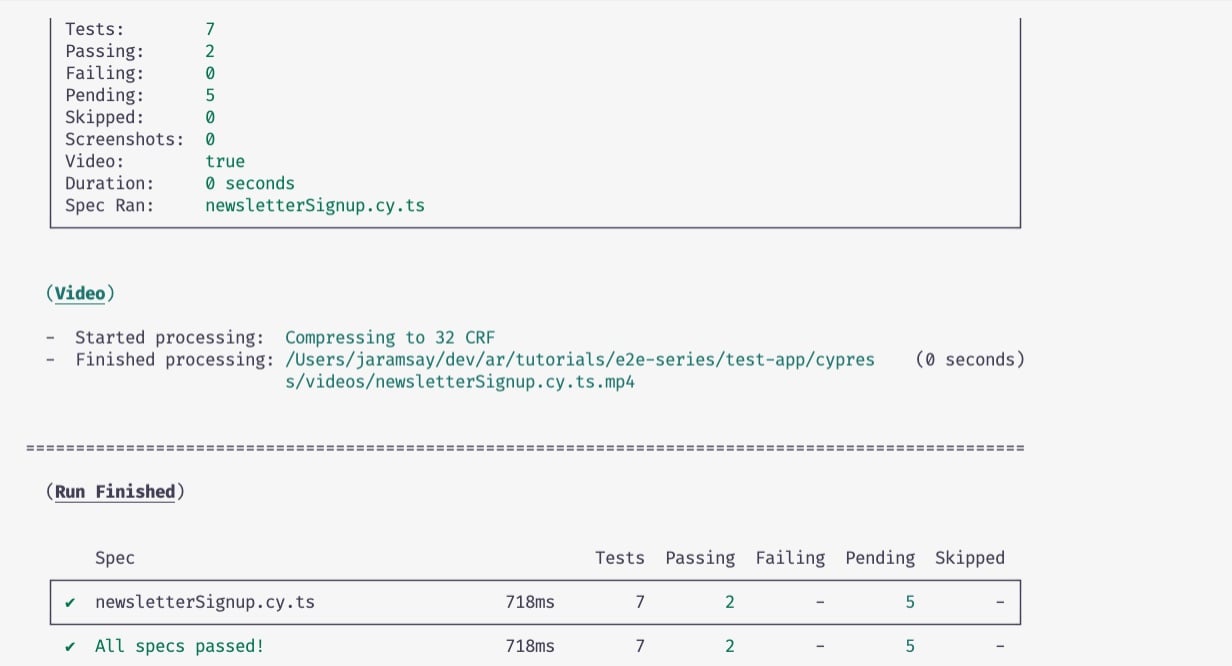Click the 'Tests' column header
The width and height of the screenshot is (1232, 666).
tap(620, 558)
